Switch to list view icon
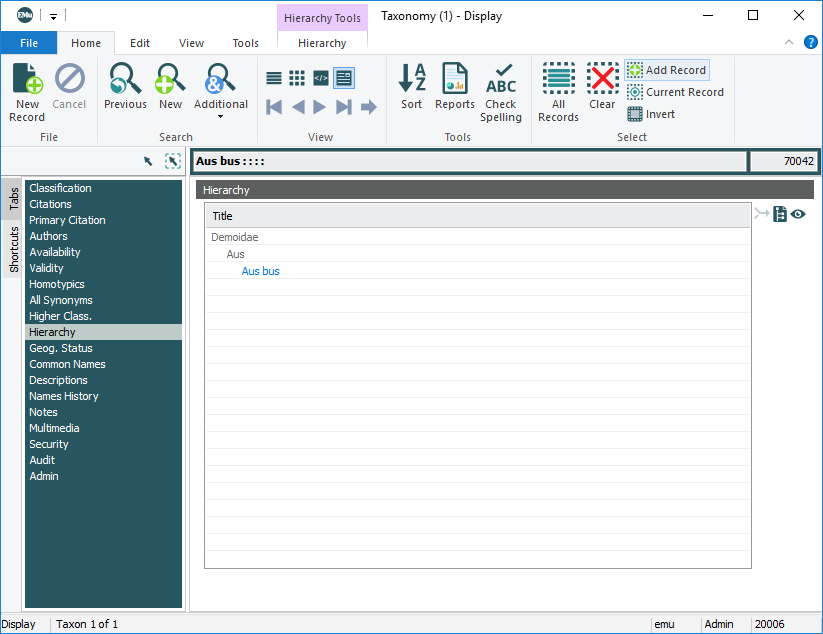The height and width of the screenshot is (634, 823). click(273, 78)
